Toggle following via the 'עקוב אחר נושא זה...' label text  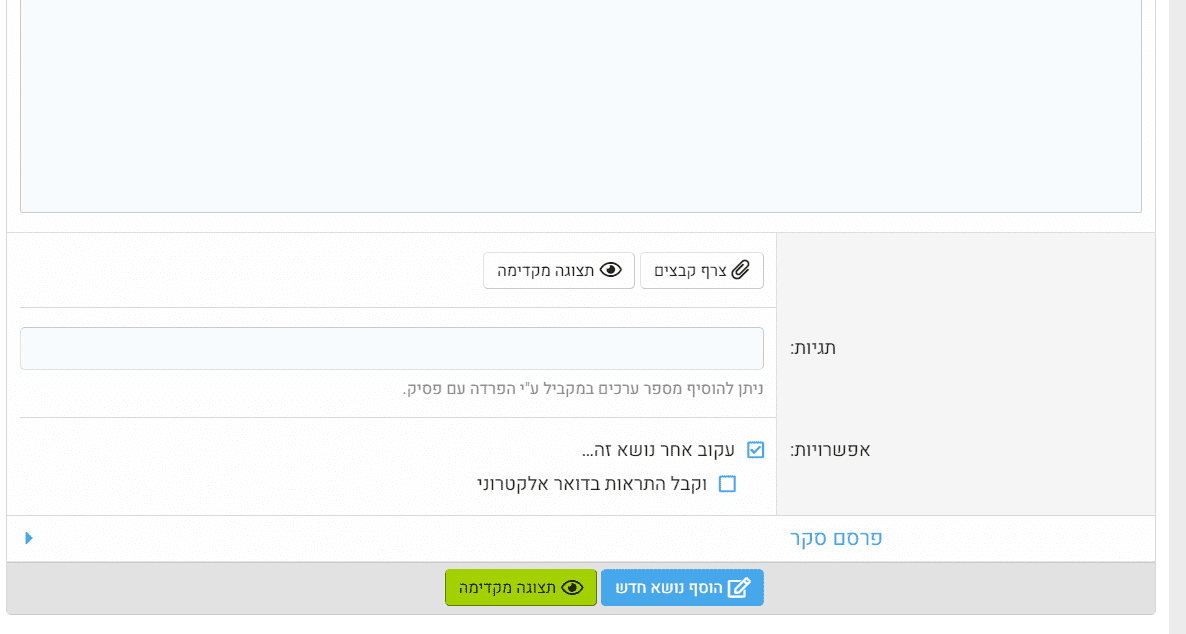[x=658, y=450]
